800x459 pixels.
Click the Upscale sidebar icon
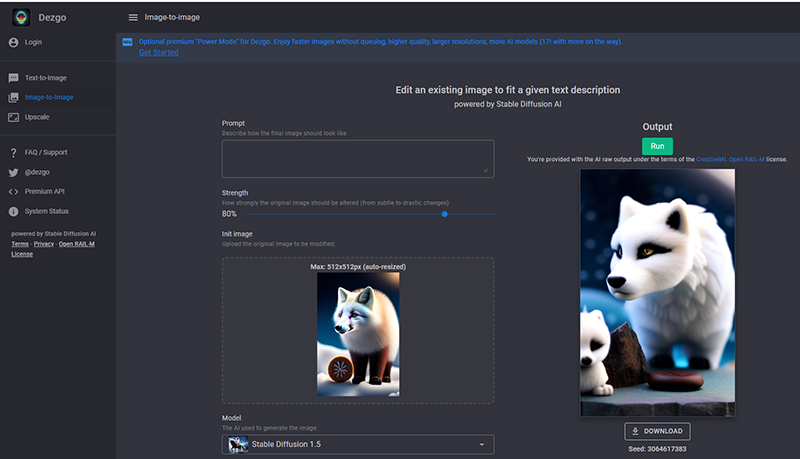pos(14,117)
